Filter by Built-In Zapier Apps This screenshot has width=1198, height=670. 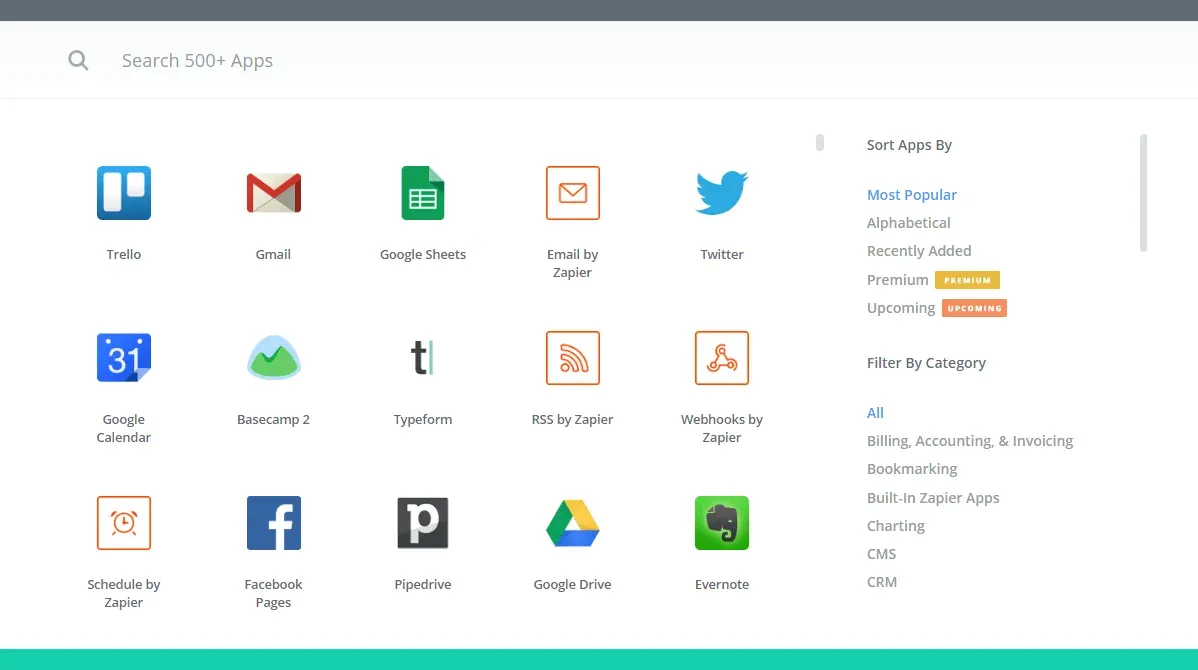933,497
